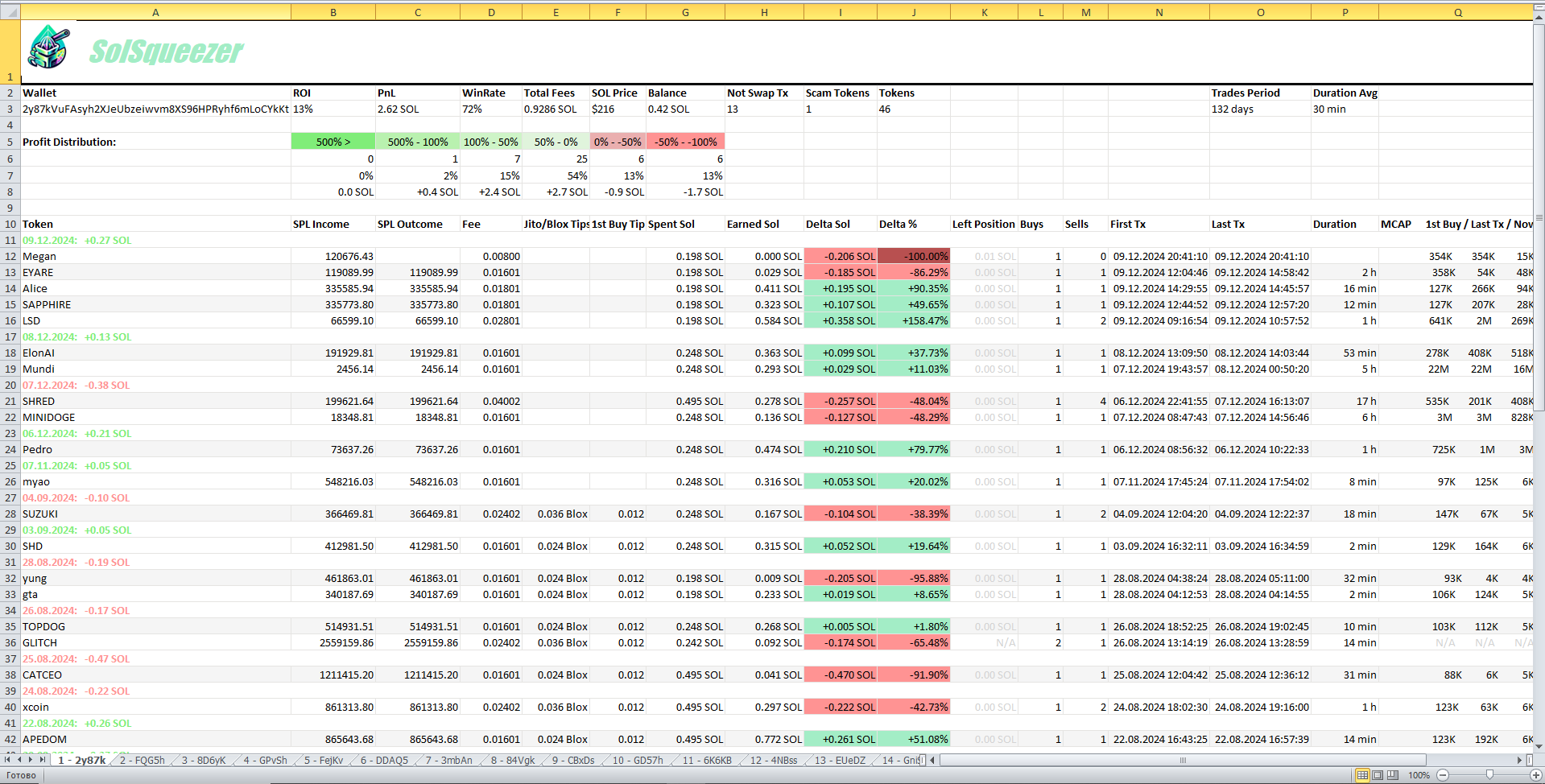Select the 'SAPPHIRE' token cell
1545x784 pixels.
(155, 304)
